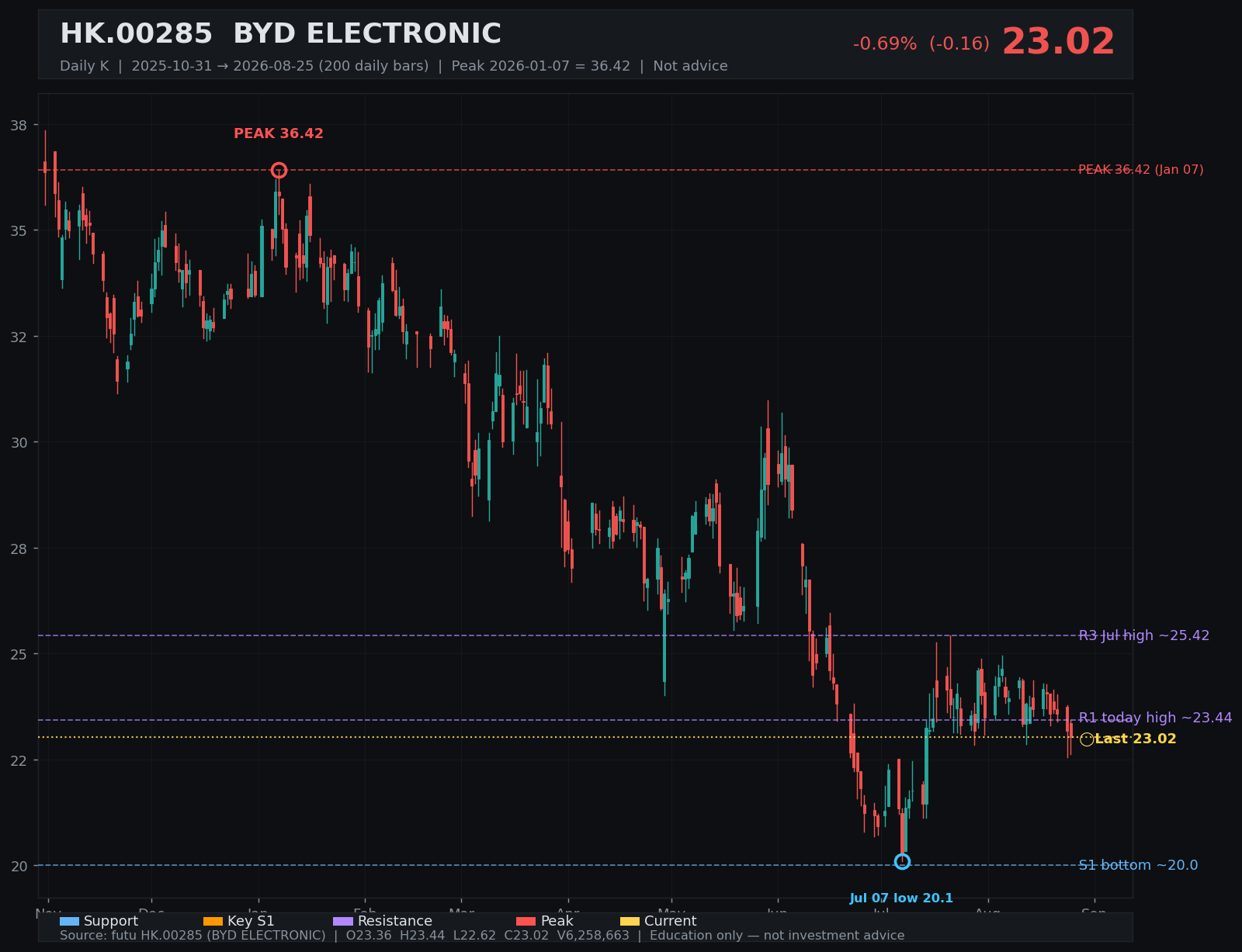1242x952 pixels.
Task: Click the "PEAK 36.42 (Jan 07)" line label
Action: [x=1141, y=170]
